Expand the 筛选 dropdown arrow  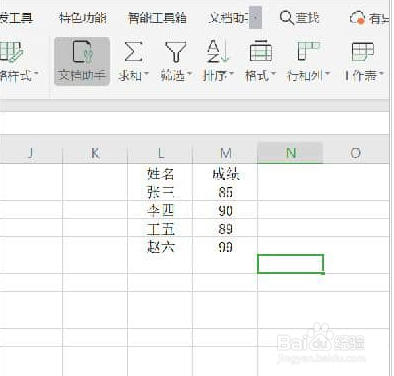pos(189,74)
